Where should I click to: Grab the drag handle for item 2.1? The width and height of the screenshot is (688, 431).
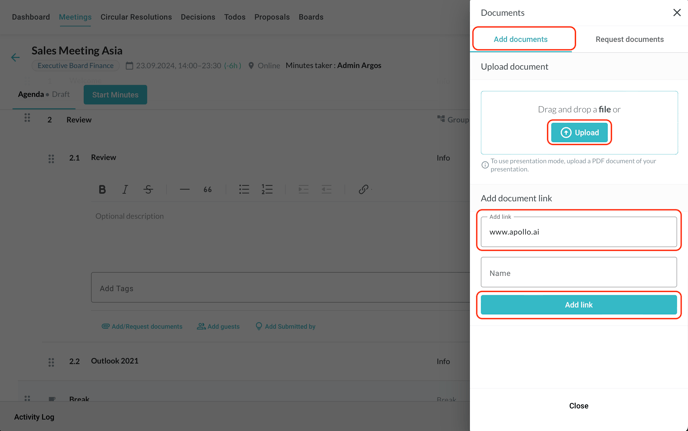[x=51, y=158]
